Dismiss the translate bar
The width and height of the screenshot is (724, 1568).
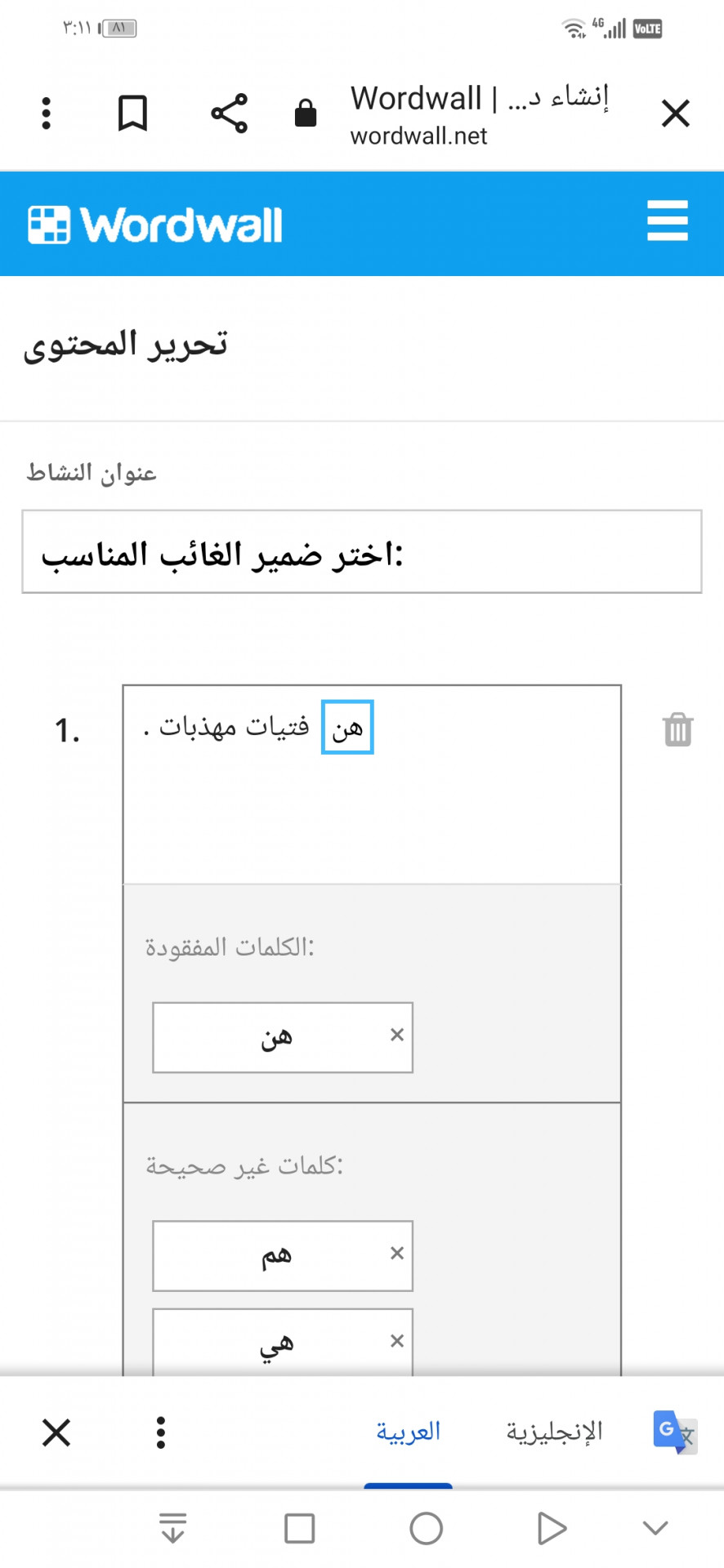point(56,1432)
